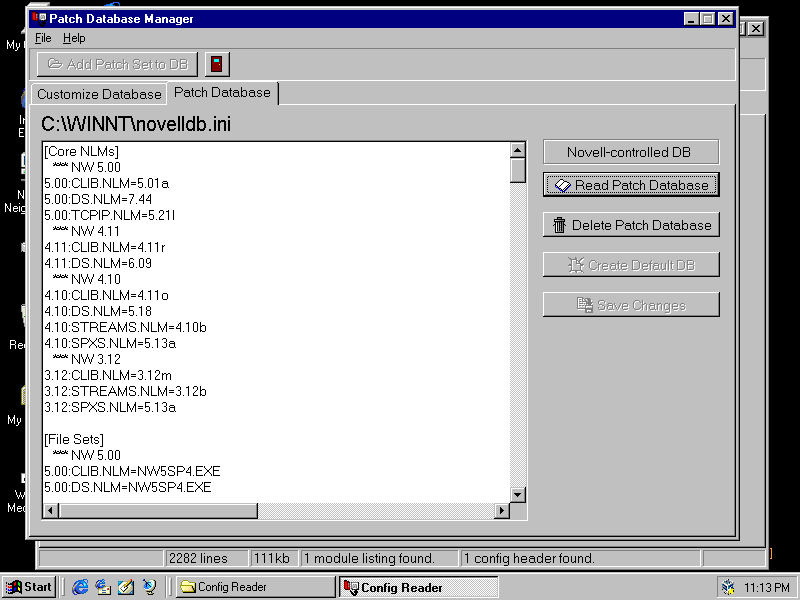
Task: Click the line 4.11:CLIB.NLM=4.11r
Action: (105, 247)
